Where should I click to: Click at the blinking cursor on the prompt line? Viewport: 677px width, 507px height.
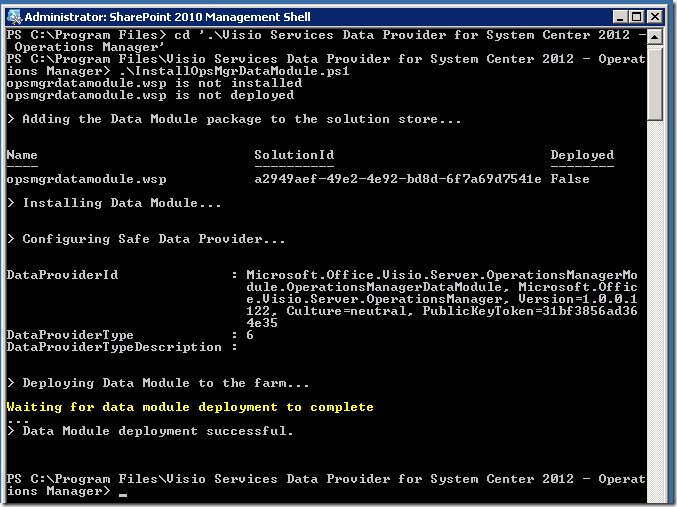pyautogui.click(x=123, y=495)
